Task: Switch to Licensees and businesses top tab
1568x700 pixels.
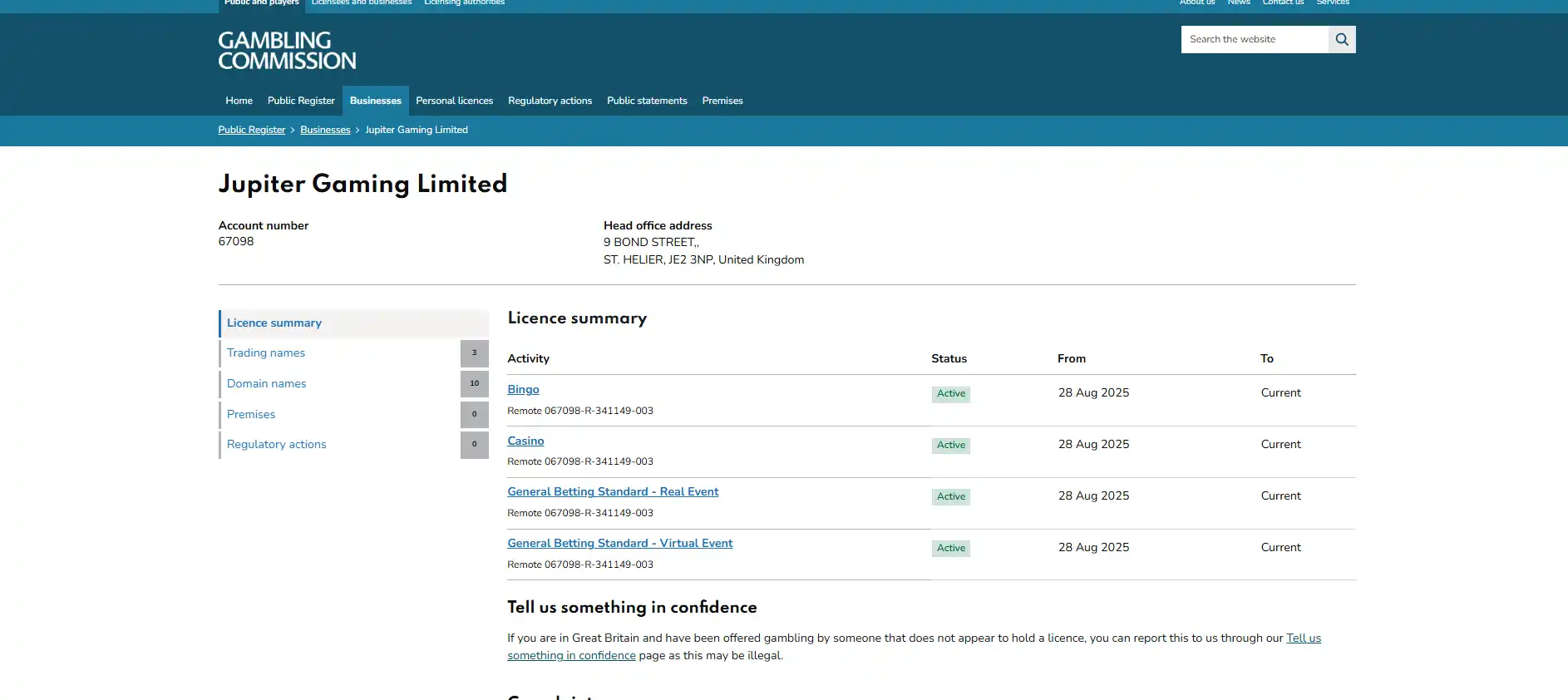Action: pyautogui.click(x=362, y=3)
